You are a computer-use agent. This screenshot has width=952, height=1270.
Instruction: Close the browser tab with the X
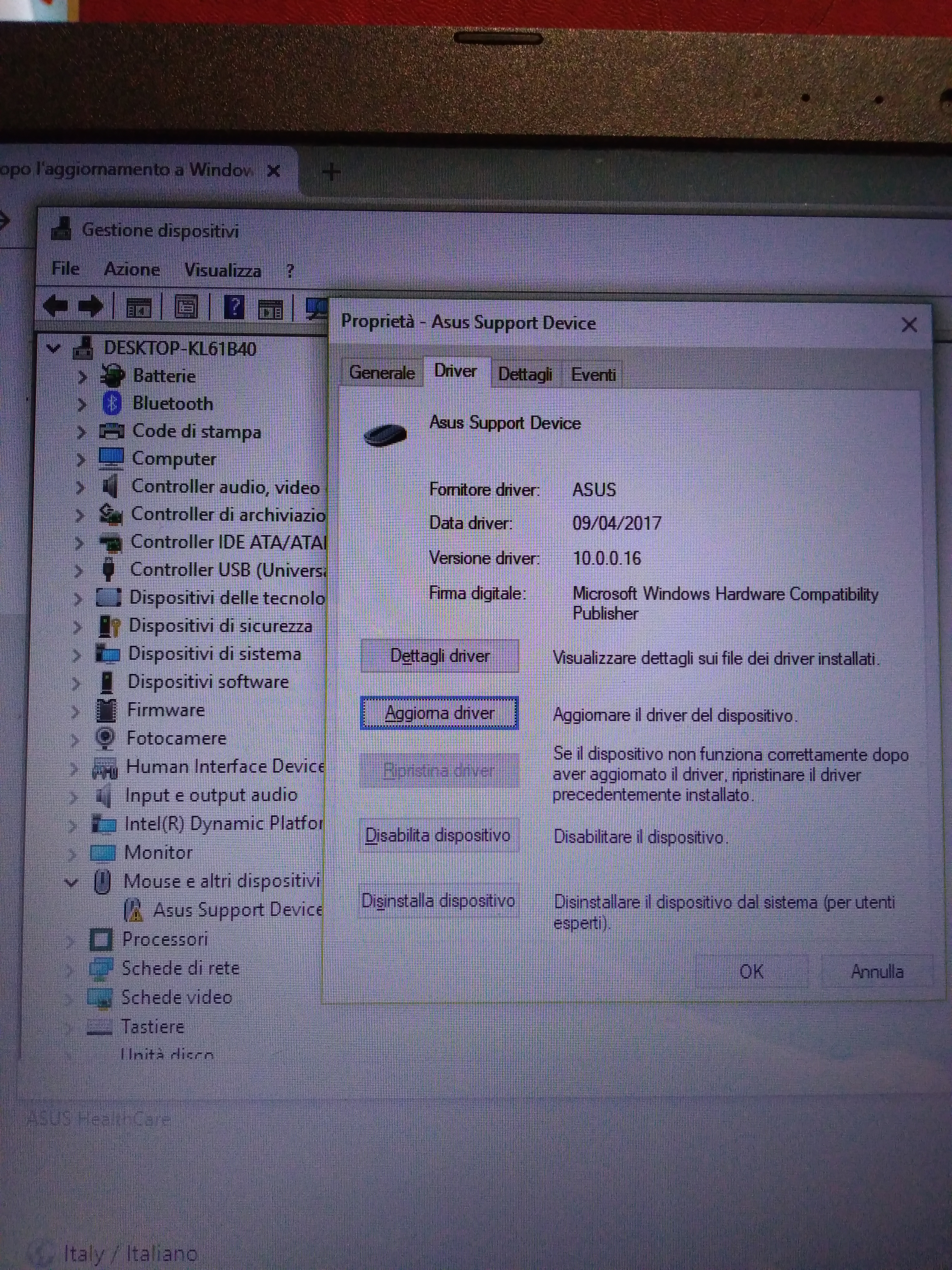(274, 171)
